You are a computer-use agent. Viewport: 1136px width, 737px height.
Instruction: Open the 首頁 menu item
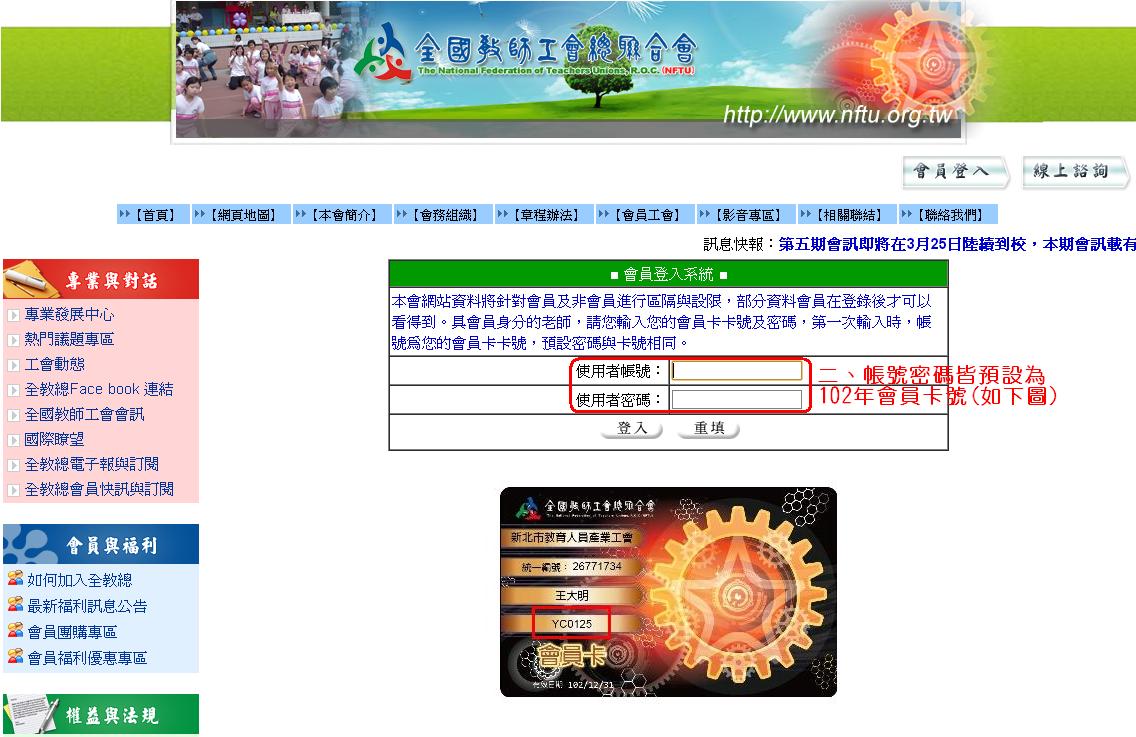click(154, 215)
